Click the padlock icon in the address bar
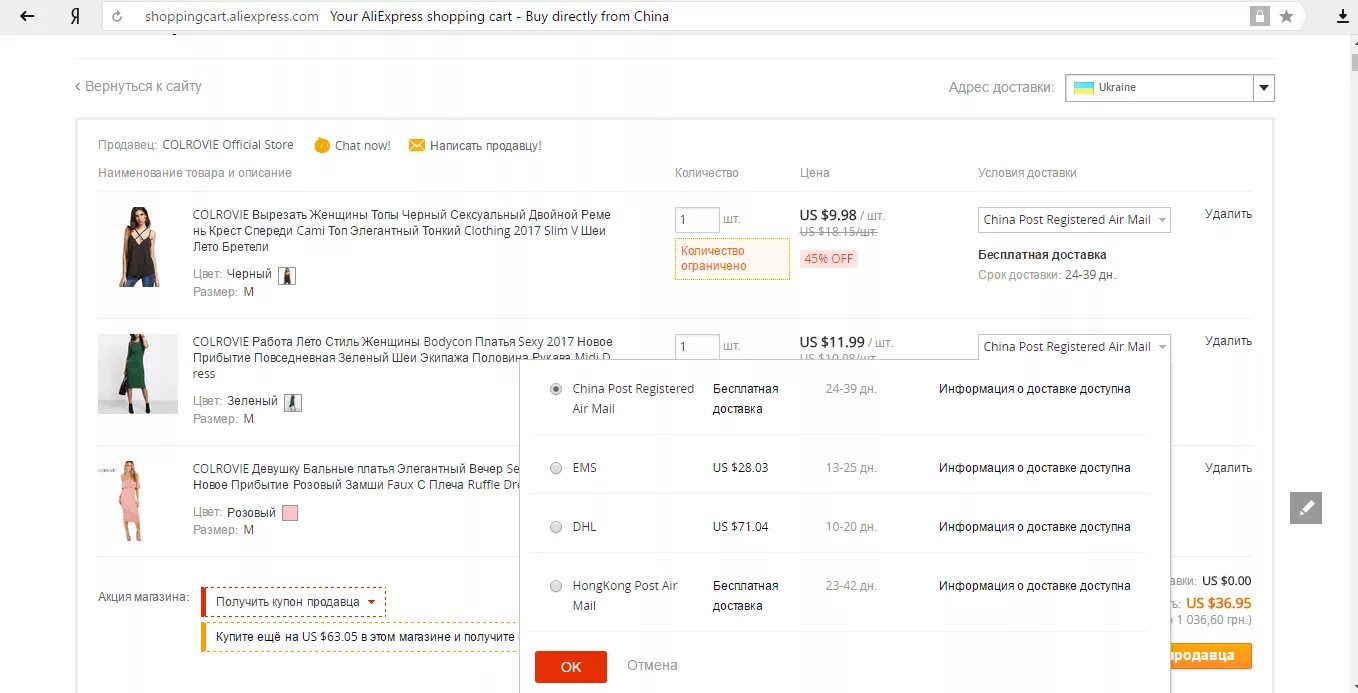Screen dimensions: 1358x693 [x=1259, y=16]
